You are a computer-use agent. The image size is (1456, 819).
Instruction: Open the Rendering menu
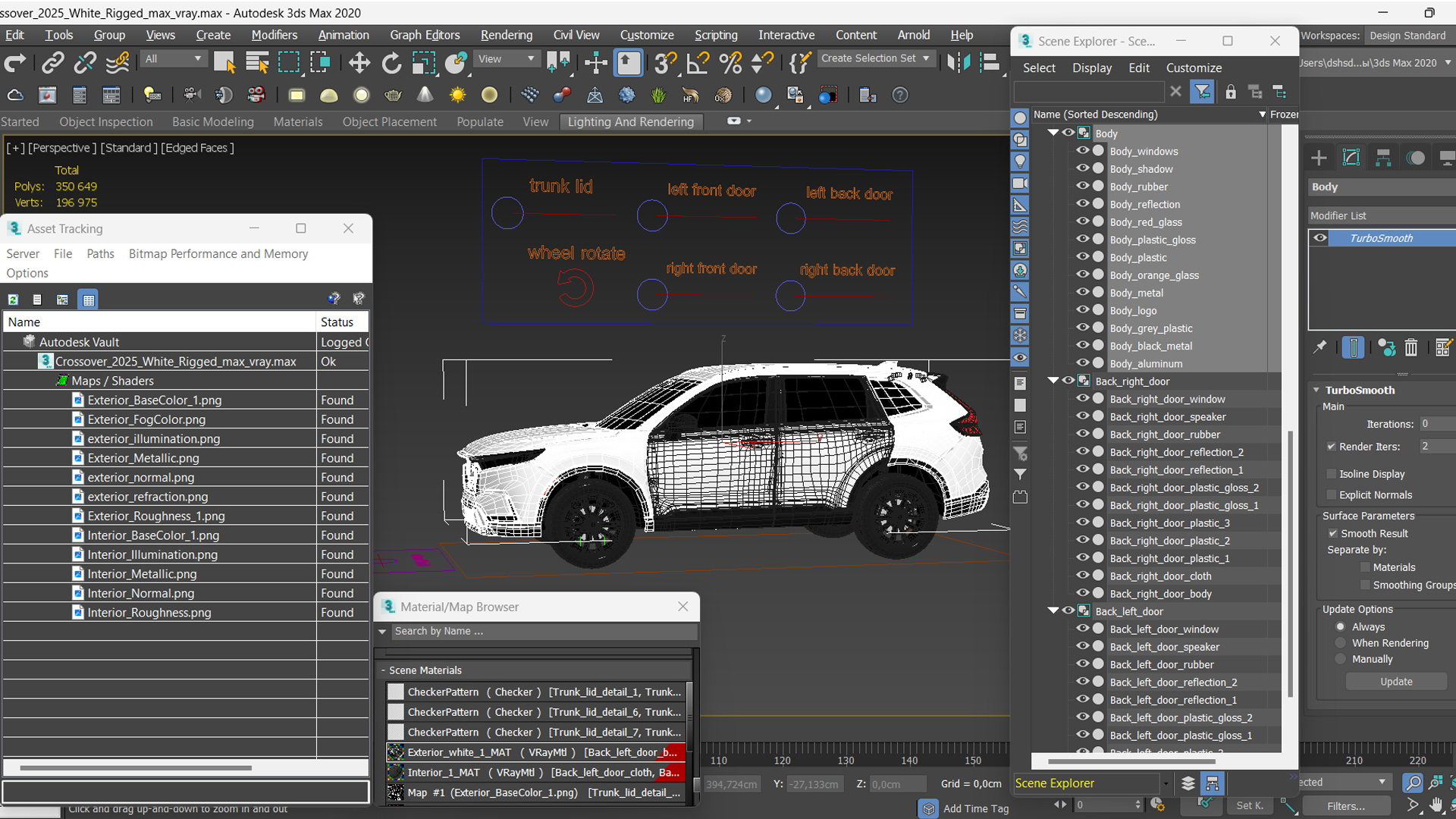pos(506,35)
